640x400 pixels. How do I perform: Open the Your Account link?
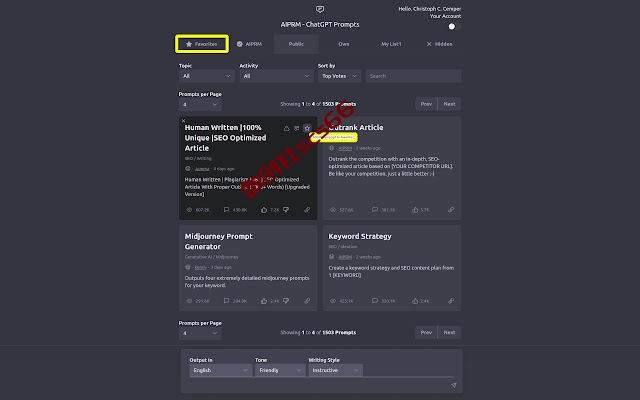point(445,16)
